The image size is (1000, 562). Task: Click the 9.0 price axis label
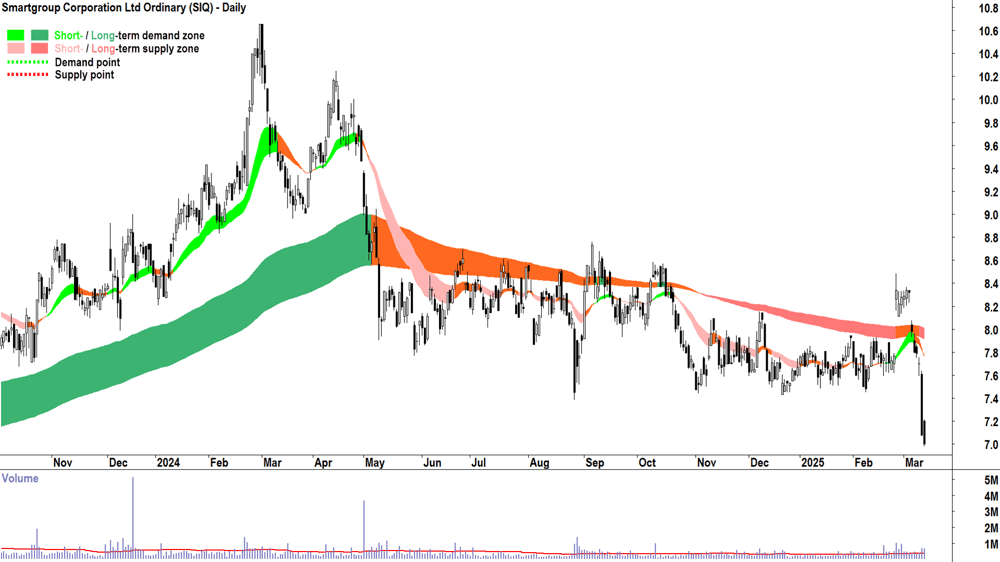point(991,216)
